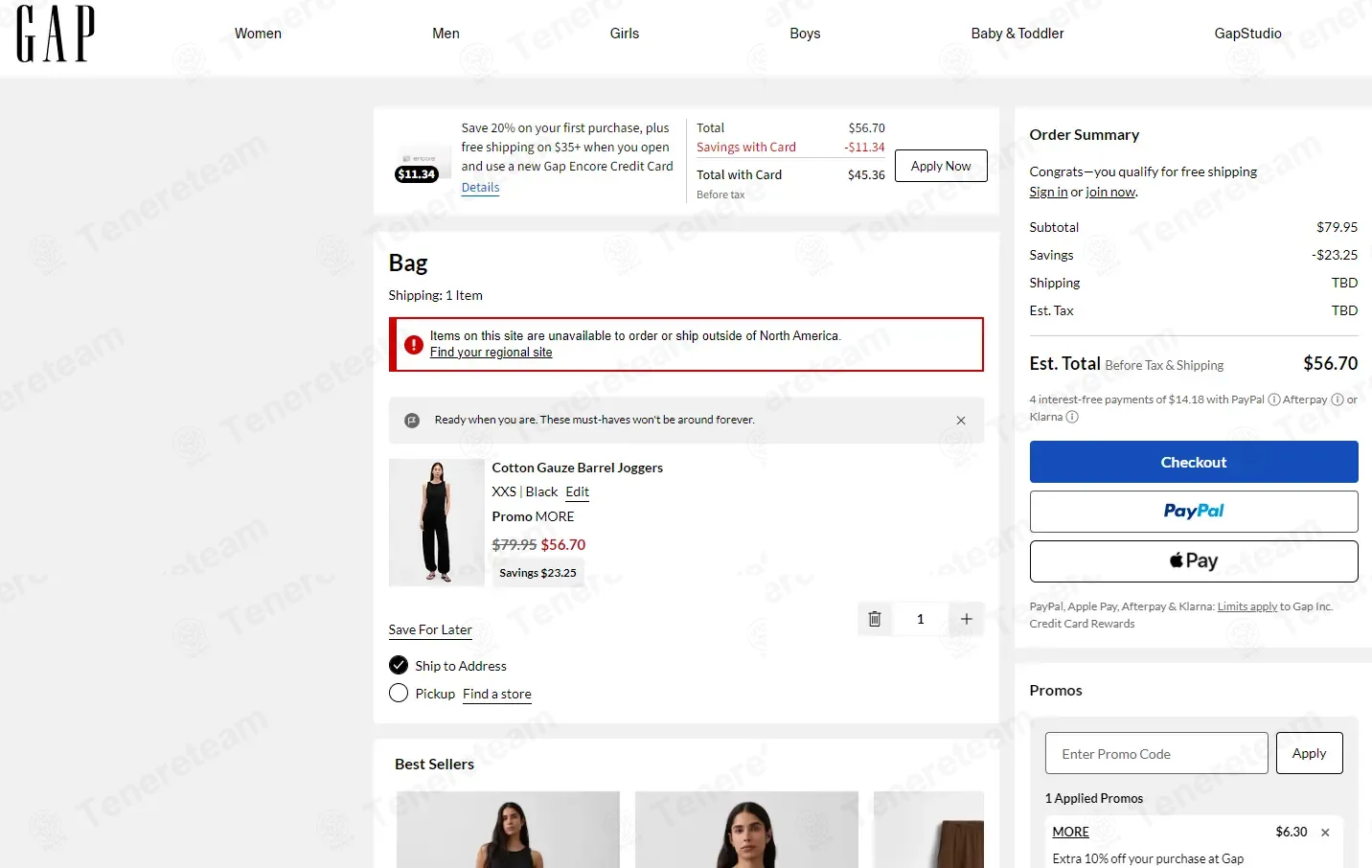Click the blue Checkout button

click(x=1194, y=462)
